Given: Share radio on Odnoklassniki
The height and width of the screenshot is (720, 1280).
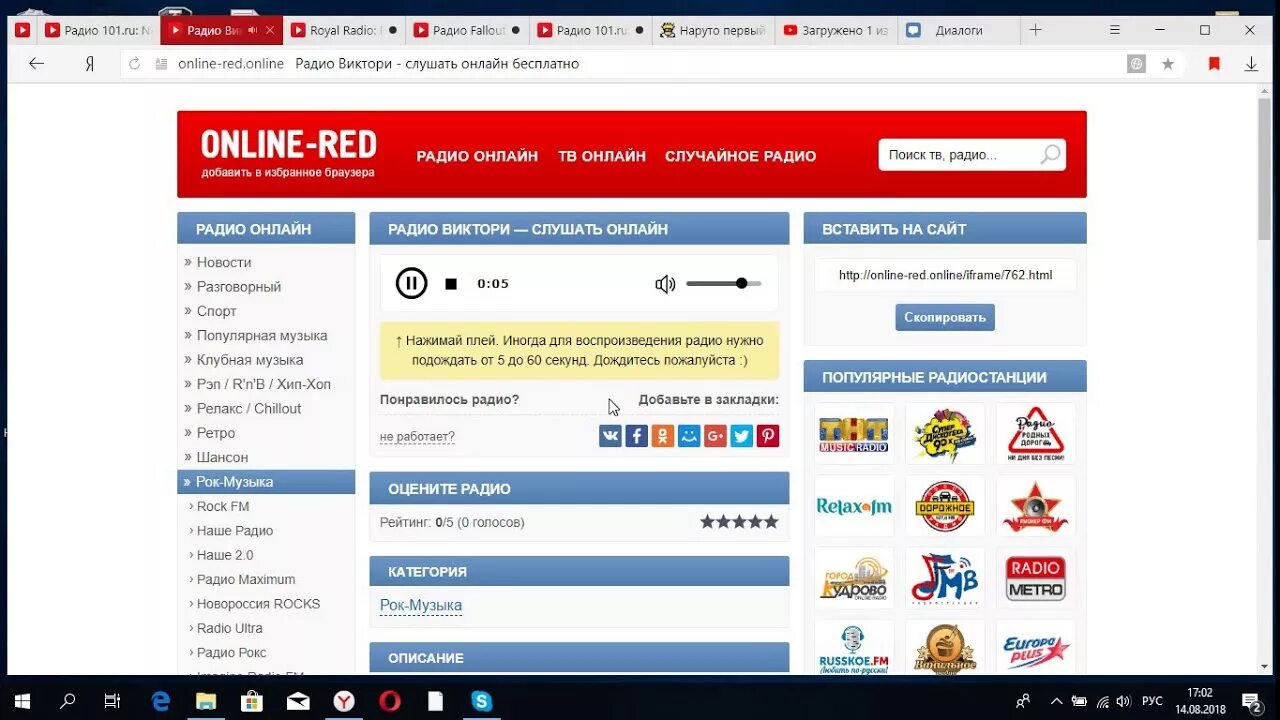Looking at the screenshot, I should [663, 435].
